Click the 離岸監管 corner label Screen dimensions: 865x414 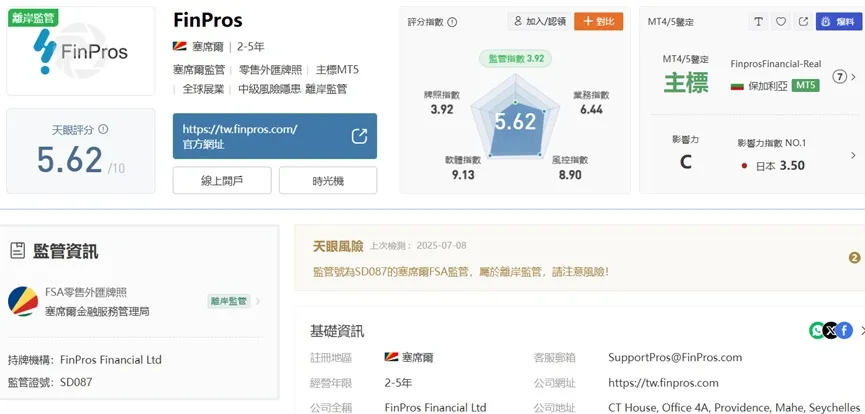33,17
